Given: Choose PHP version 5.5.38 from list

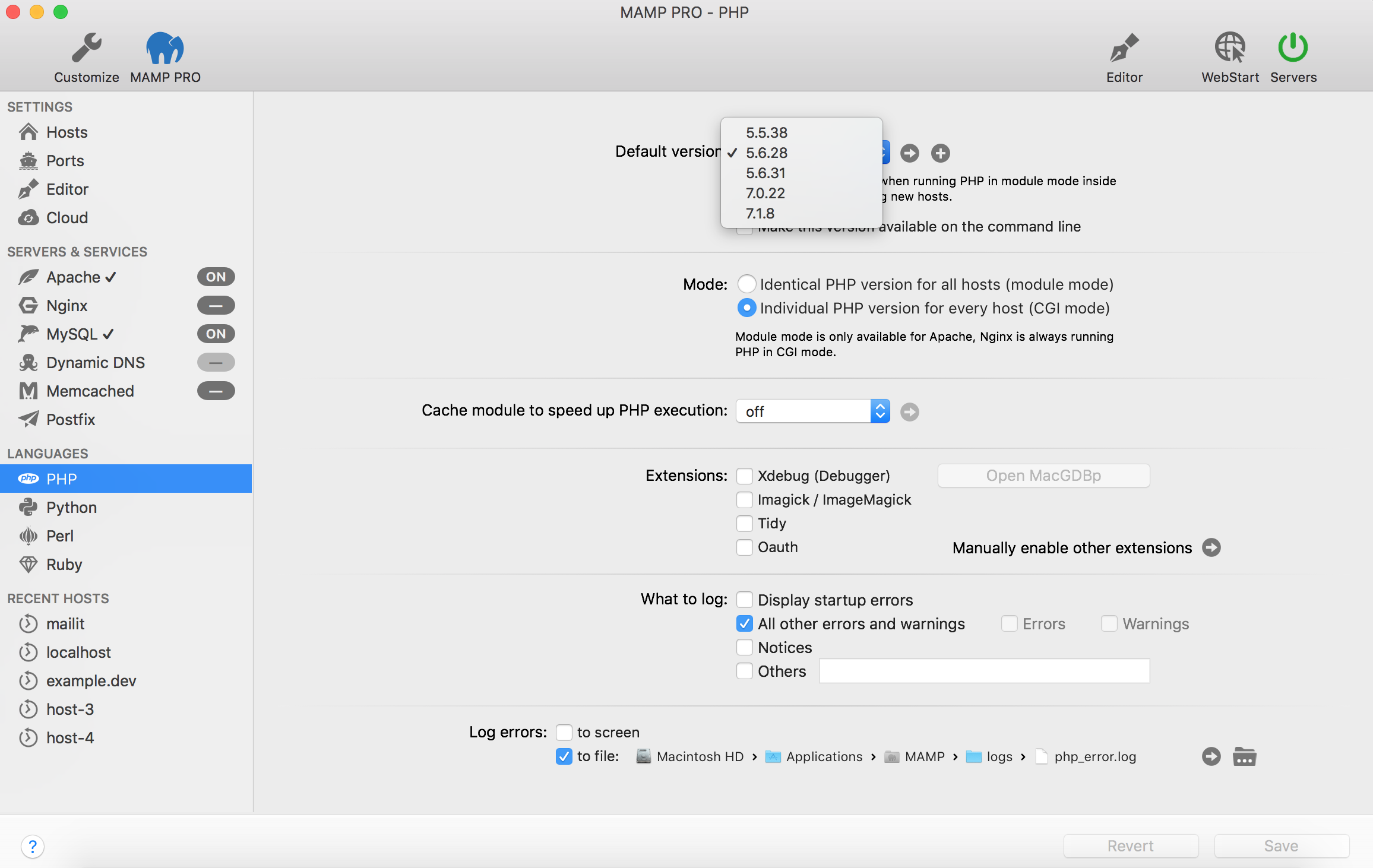Looking at the screenshot, I should pyautogui.click(x=801, y=132).
